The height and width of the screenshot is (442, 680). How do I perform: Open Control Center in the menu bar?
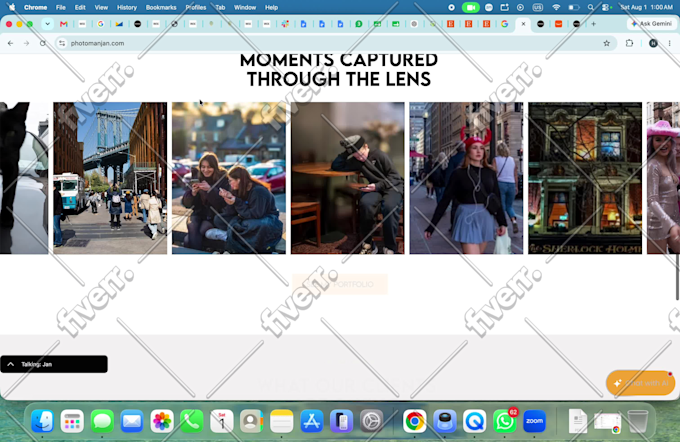[607, 7]
